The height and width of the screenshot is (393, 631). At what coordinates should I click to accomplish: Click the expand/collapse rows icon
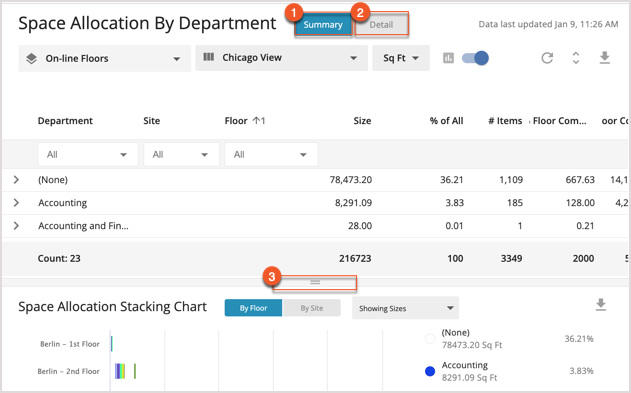576,58
